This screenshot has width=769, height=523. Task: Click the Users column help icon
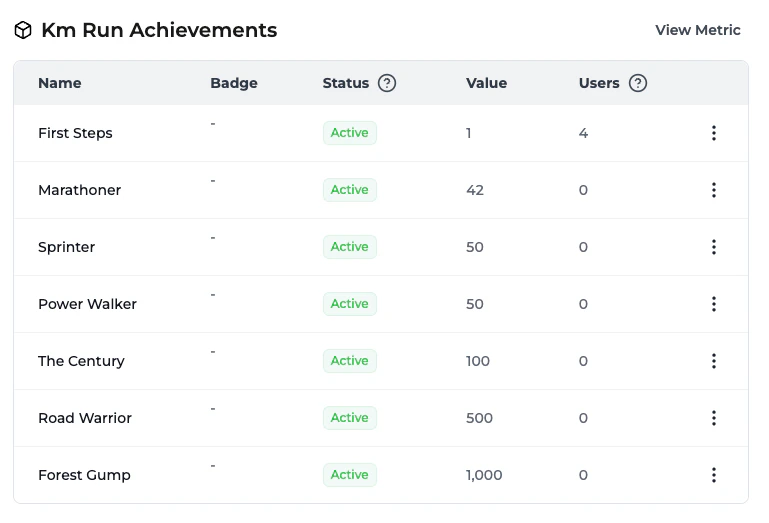[638, 83]
